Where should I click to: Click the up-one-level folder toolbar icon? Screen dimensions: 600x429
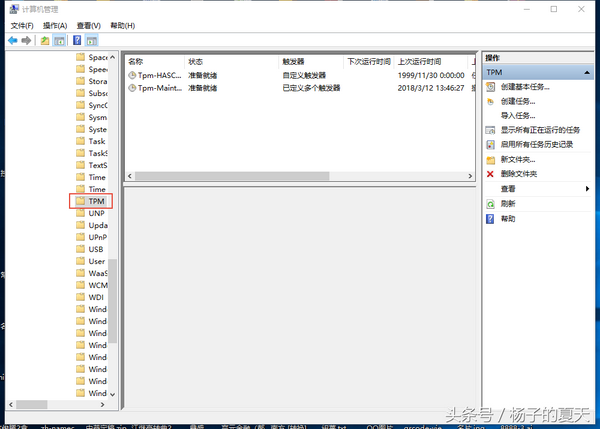point(44,41)
